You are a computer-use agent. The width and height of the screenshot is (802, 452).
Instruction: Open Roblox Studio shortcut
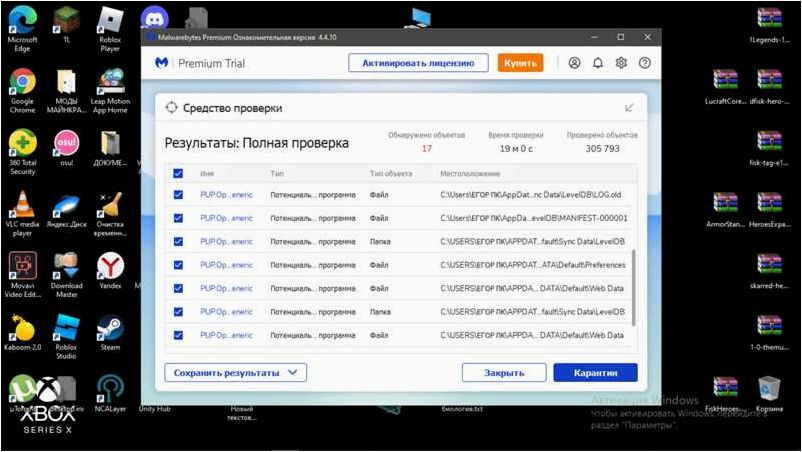(66, 336)
